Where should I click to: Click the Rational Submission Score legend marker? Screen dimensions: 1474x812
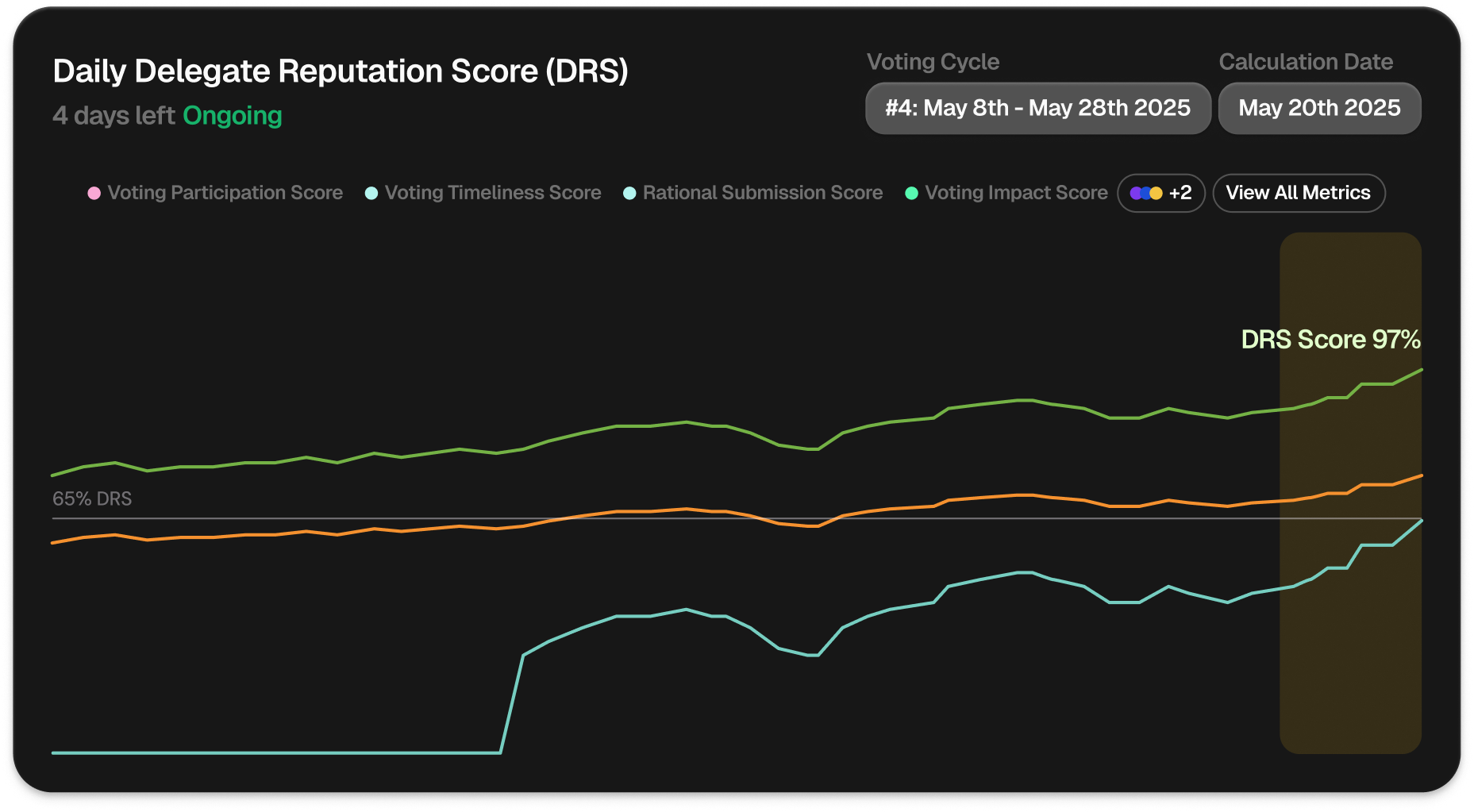click(x=629, y=193)
